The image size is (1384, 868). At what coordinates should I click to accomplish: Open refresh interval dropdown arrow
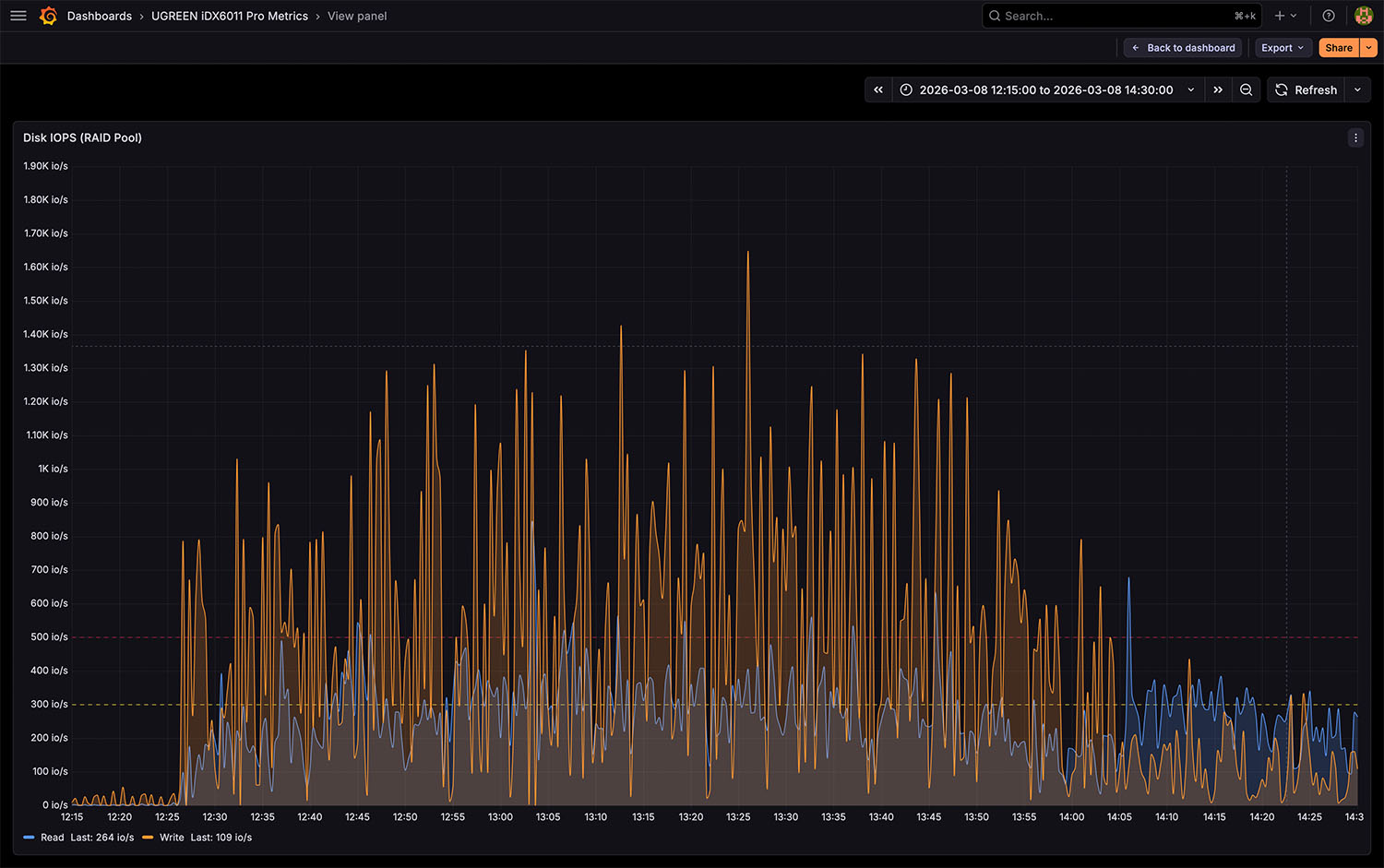1357,89
